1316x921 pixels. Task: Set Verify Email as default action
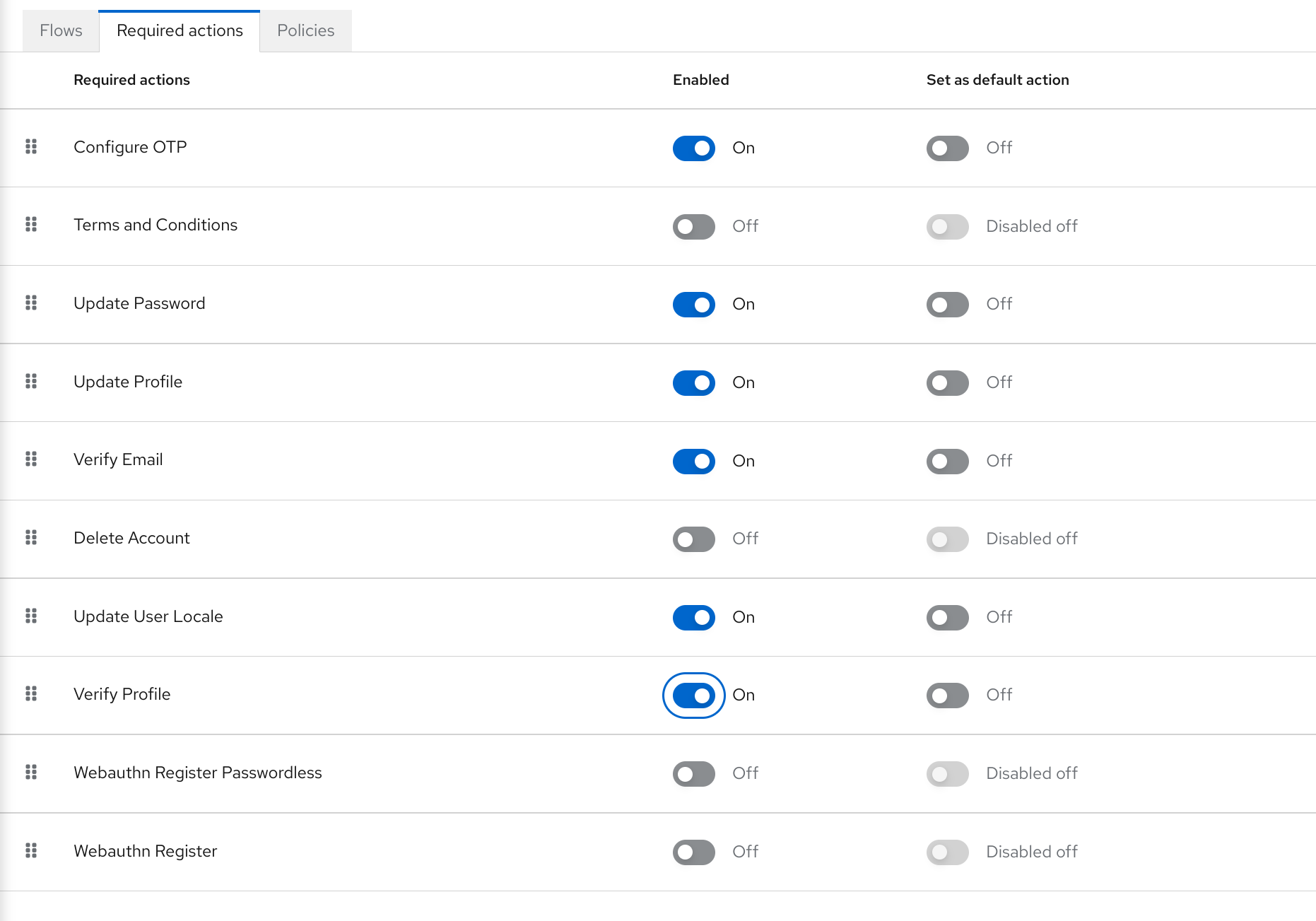click(946, 461)
